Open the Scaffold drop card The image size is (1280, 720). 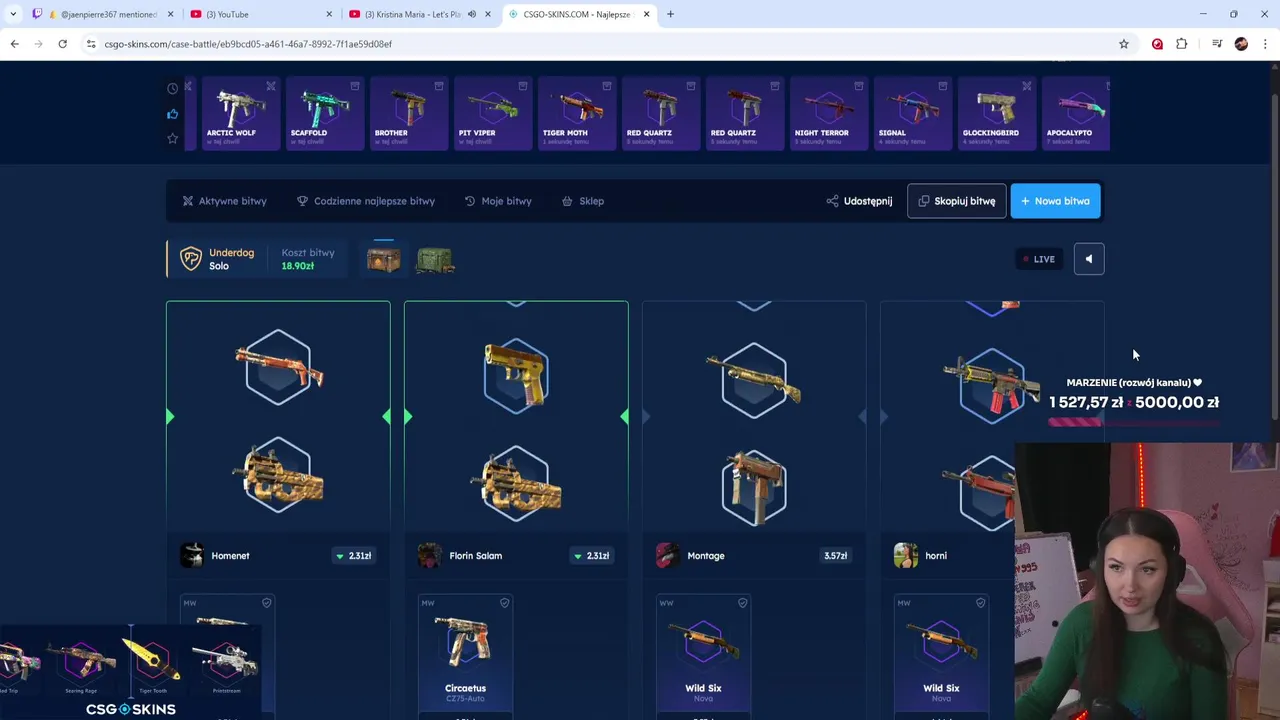click(324, 113)
